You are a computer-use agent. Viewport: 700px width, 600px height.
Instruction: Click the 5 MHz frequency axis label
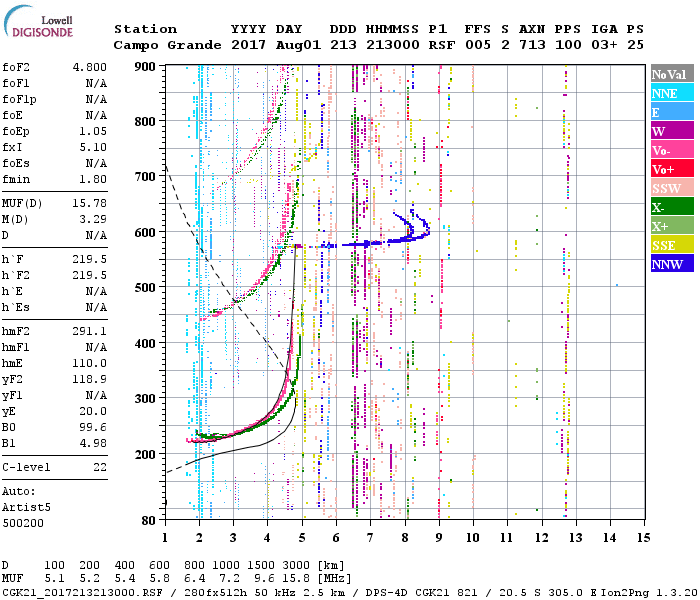pyautogui.click(x=302, y=538)
